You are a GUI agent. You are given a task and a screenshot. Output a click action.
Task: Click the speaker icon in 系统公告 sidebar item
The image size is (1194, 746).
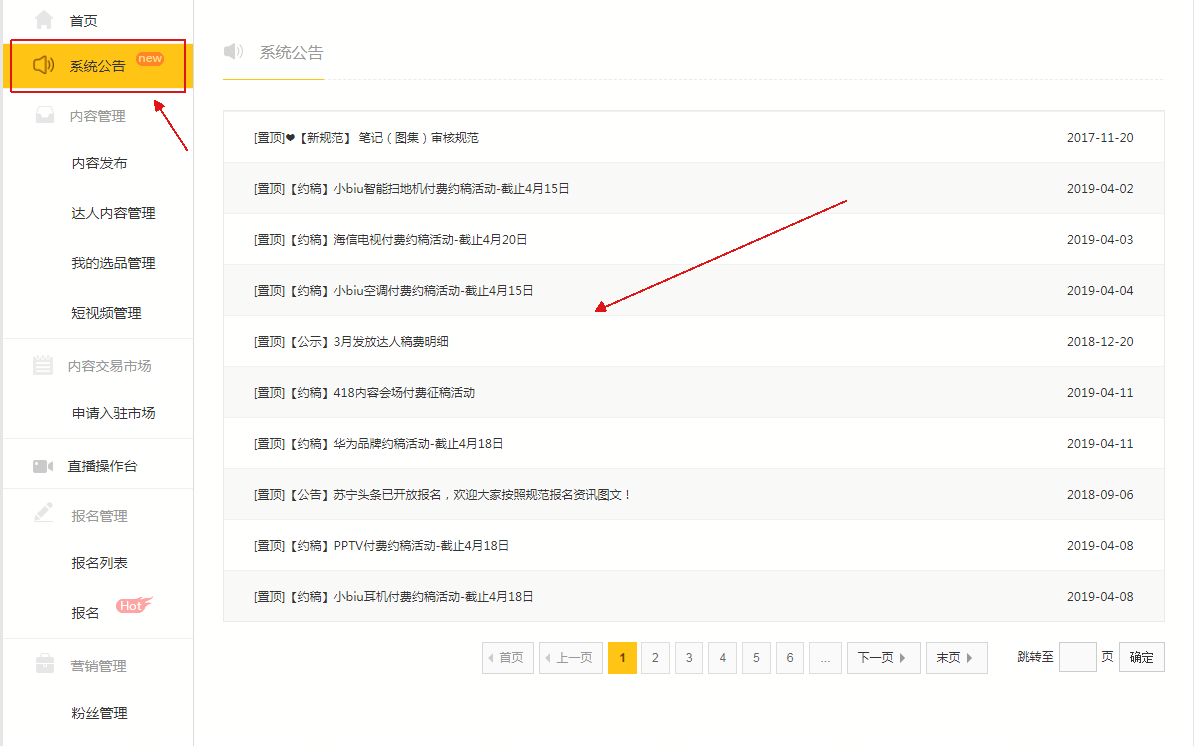(x=43, y=65)
